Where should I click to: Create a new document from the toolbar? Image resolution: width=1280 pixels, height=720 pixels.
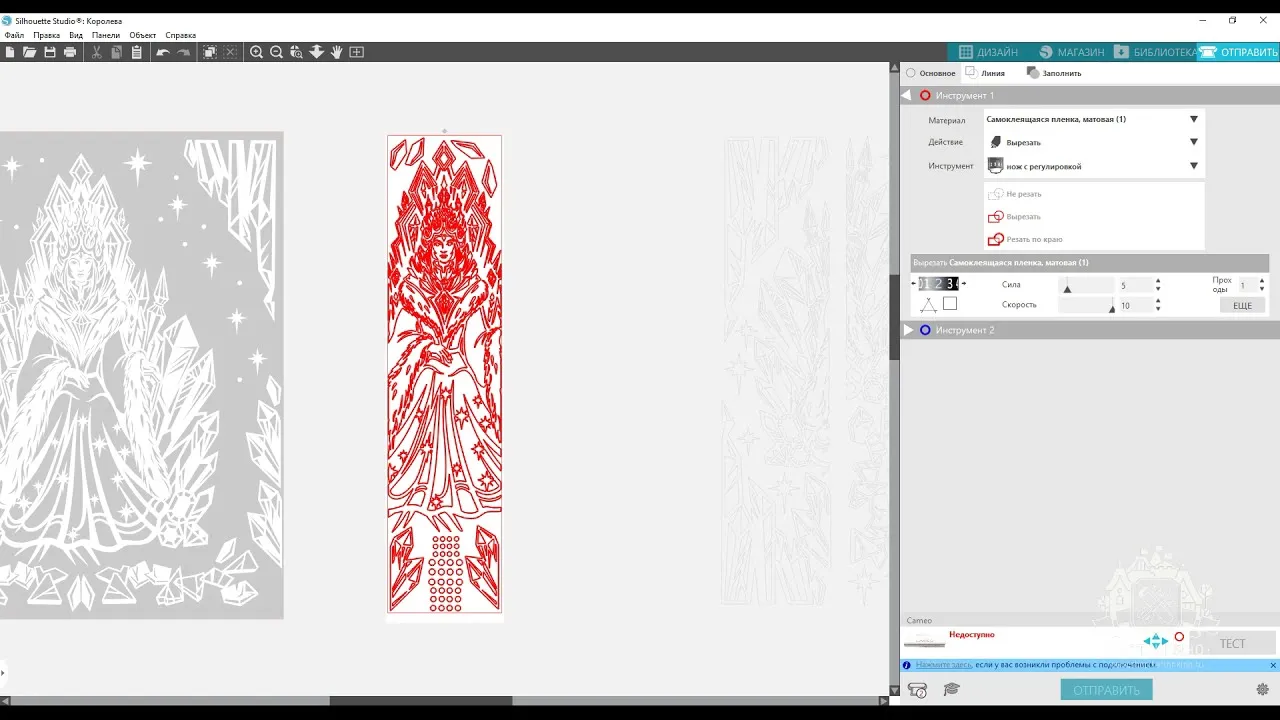(x=10, y=52)
